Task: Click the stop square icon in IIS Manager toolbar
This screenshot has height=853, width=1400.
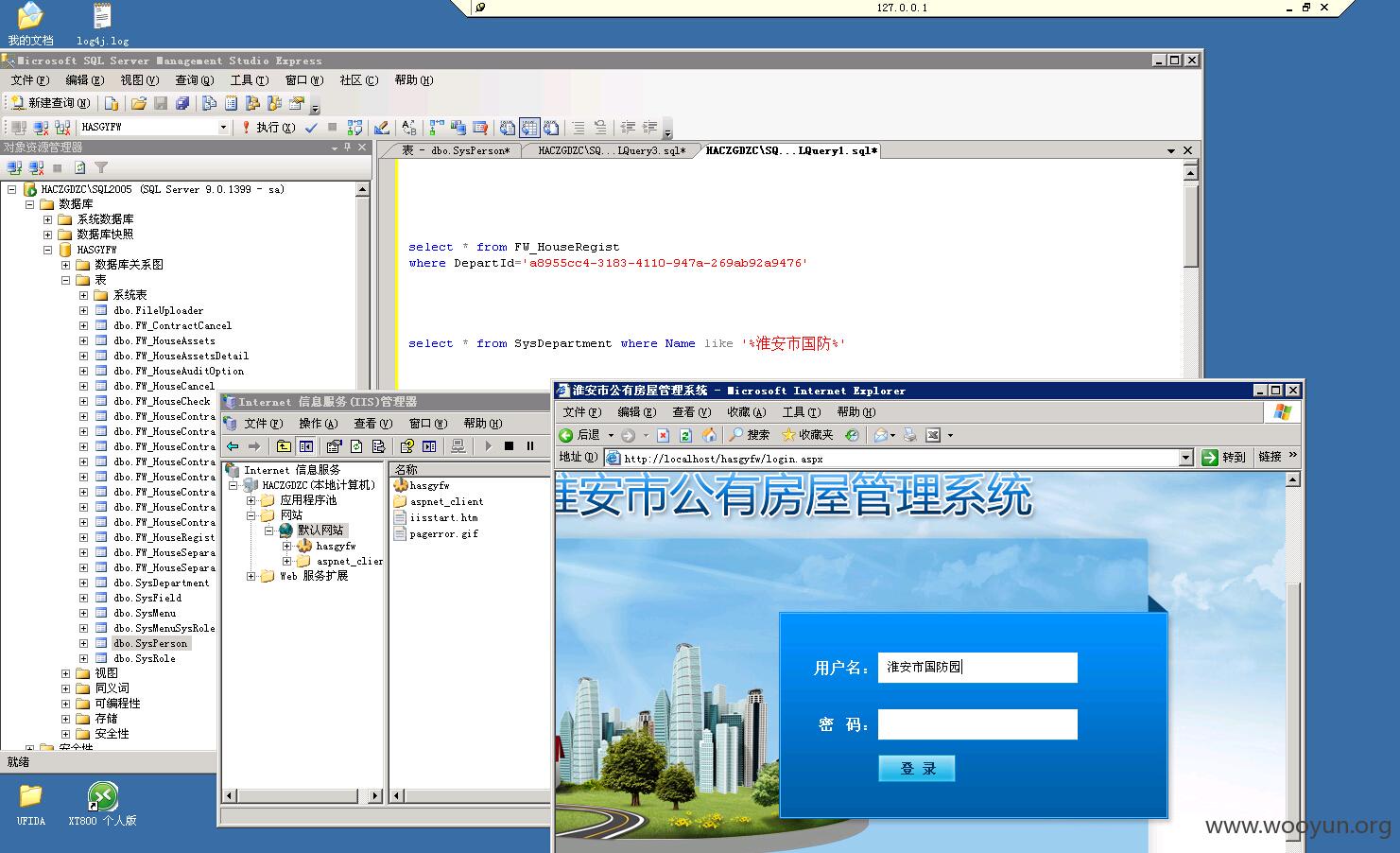Action: [x=509, y=446]
